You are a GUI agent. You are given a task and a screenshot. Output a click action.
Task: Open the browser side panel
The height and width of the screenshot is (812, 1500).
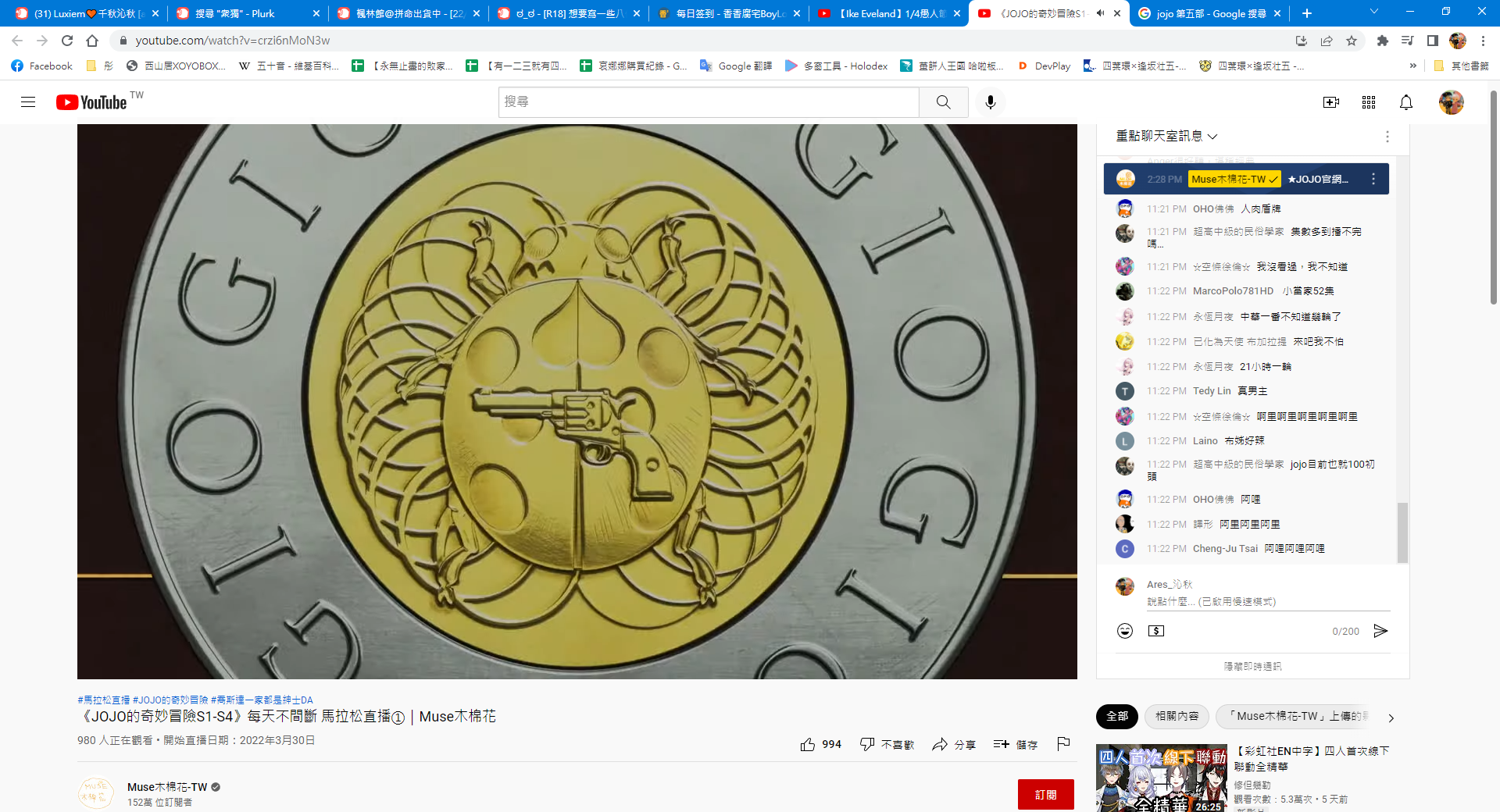[1433, 41]
